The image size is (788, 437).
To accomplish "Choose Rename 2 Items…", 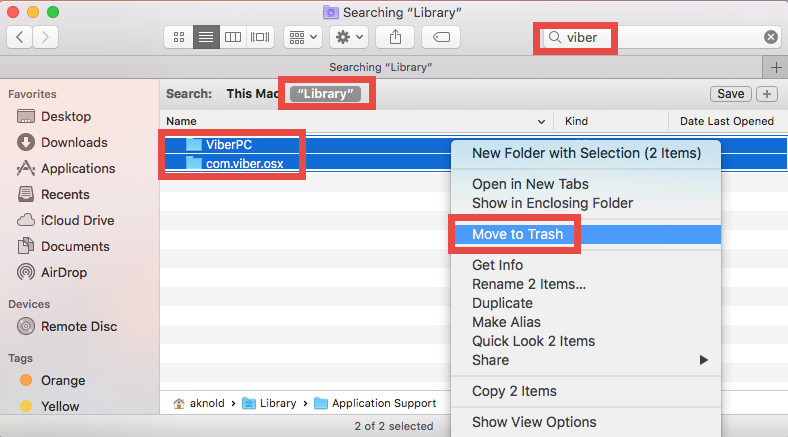I will (586, 284).
